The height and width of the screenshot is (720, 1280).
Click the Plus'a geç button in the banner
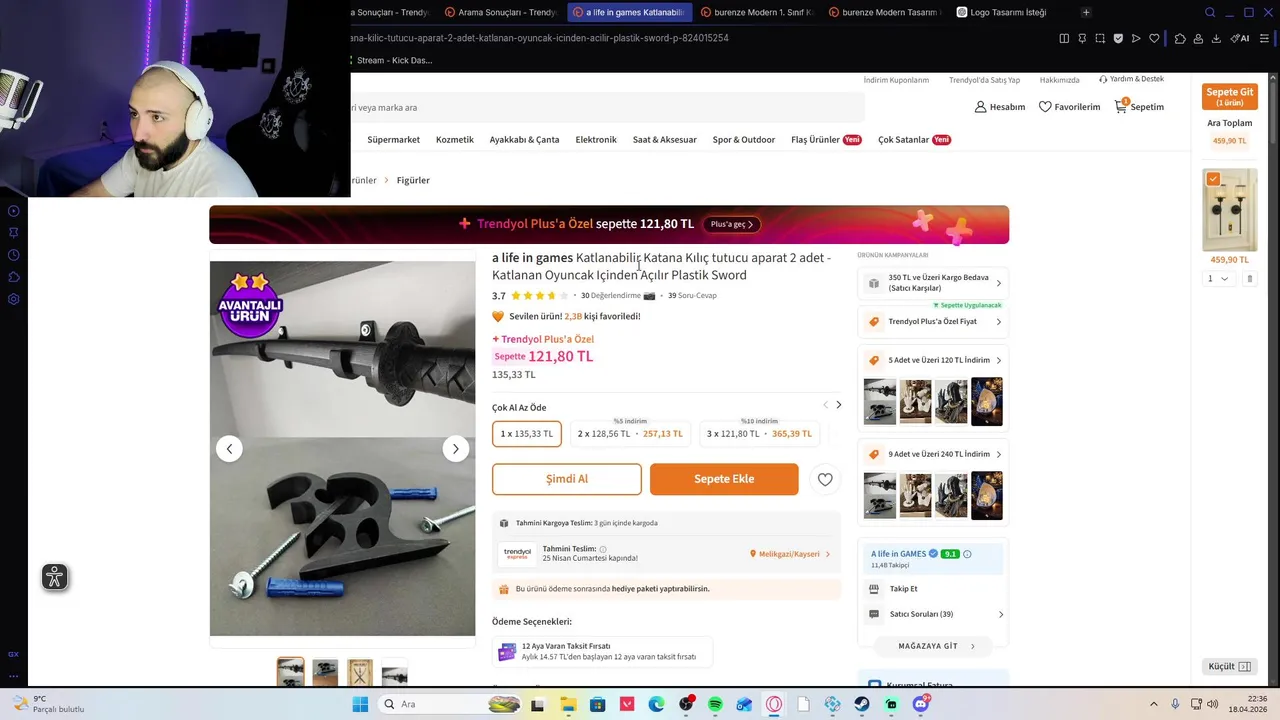(x=731, y=225)
